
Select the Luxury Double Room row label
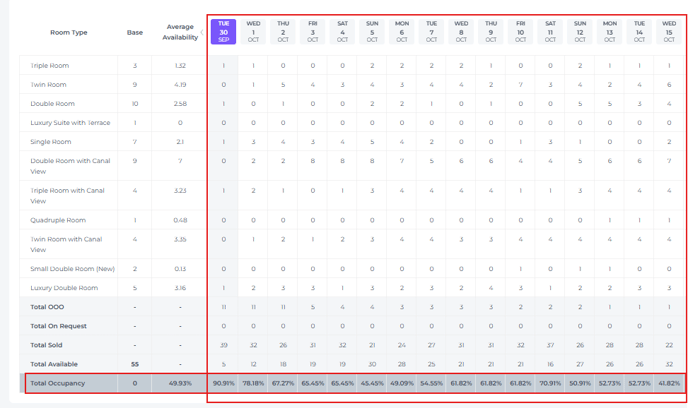64,288
